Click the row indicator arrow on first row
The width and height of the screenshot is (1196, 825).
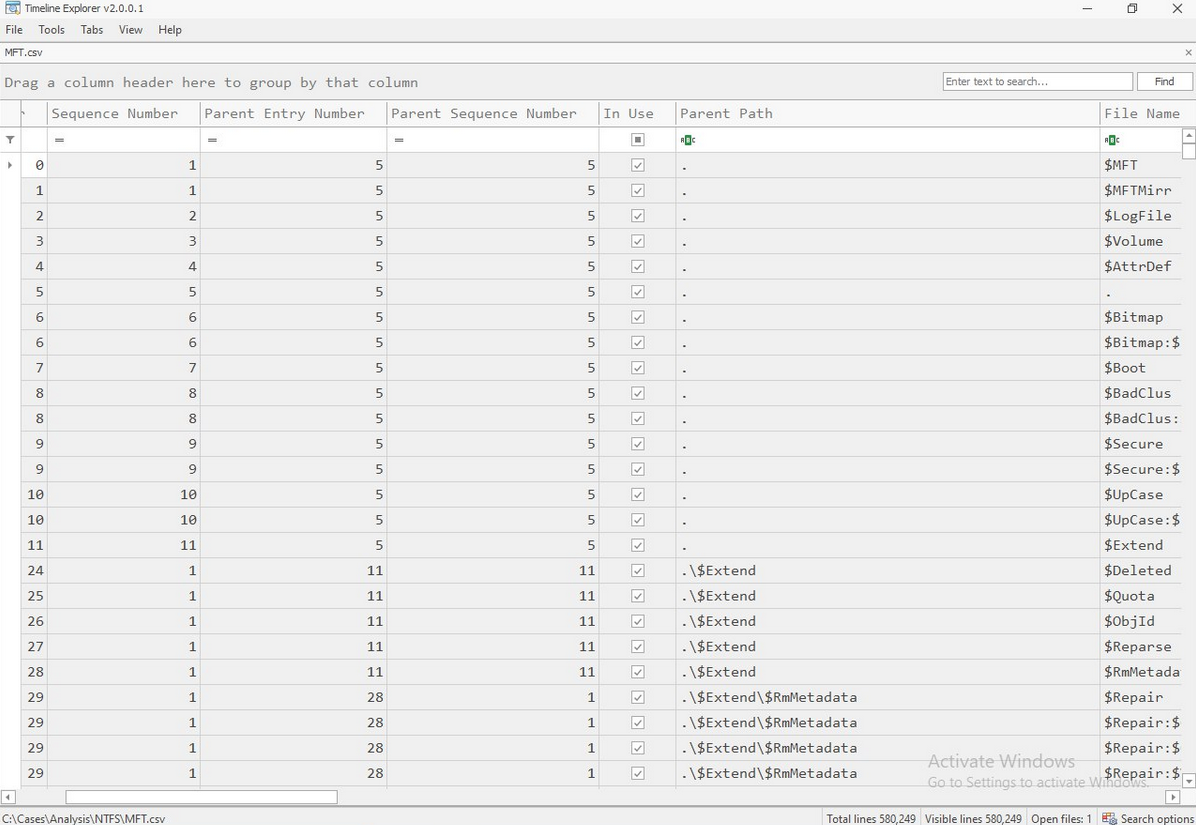(x=10, y=165)
